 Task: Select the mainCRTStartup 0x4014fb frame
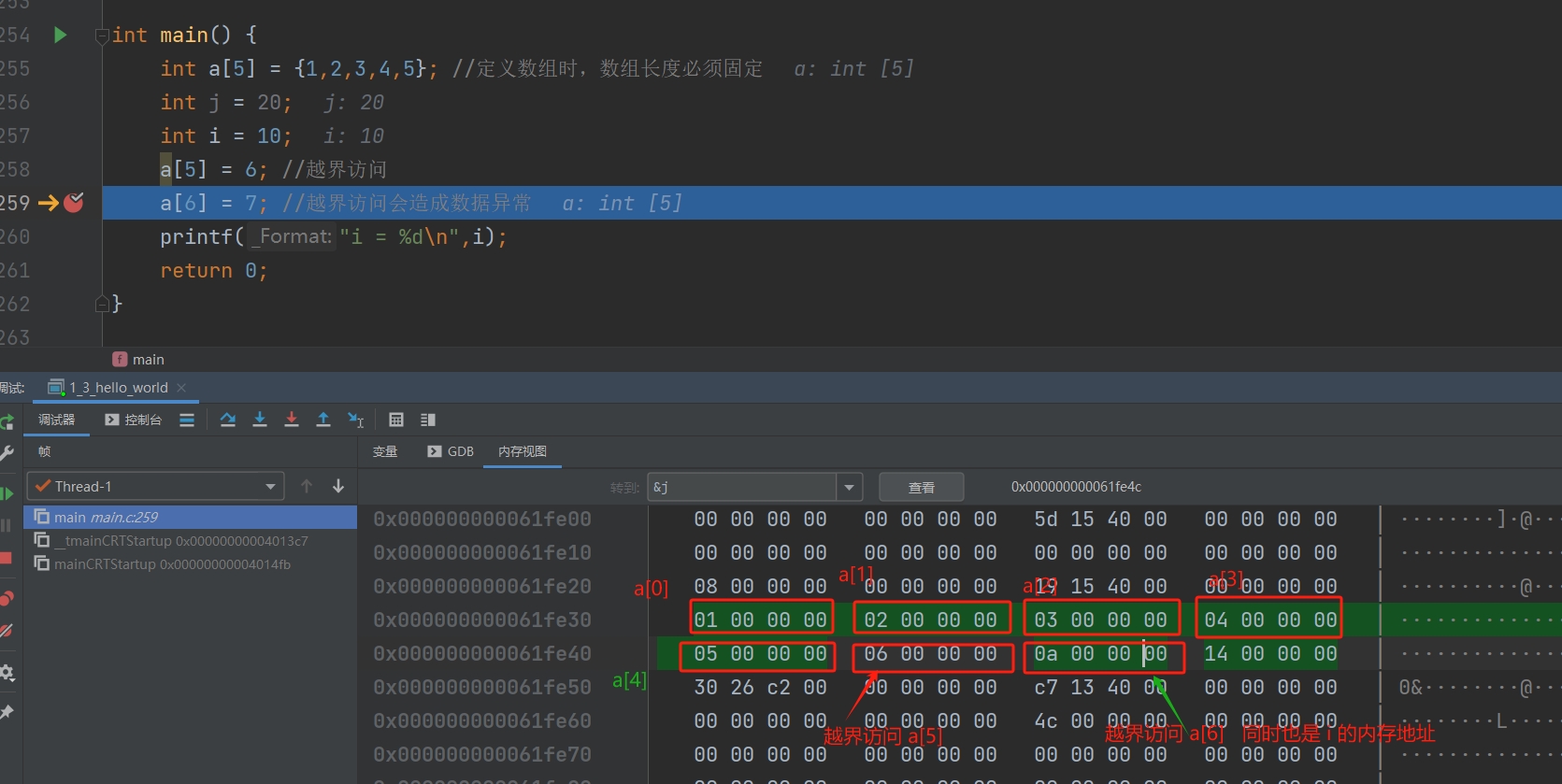click(190, 563)
